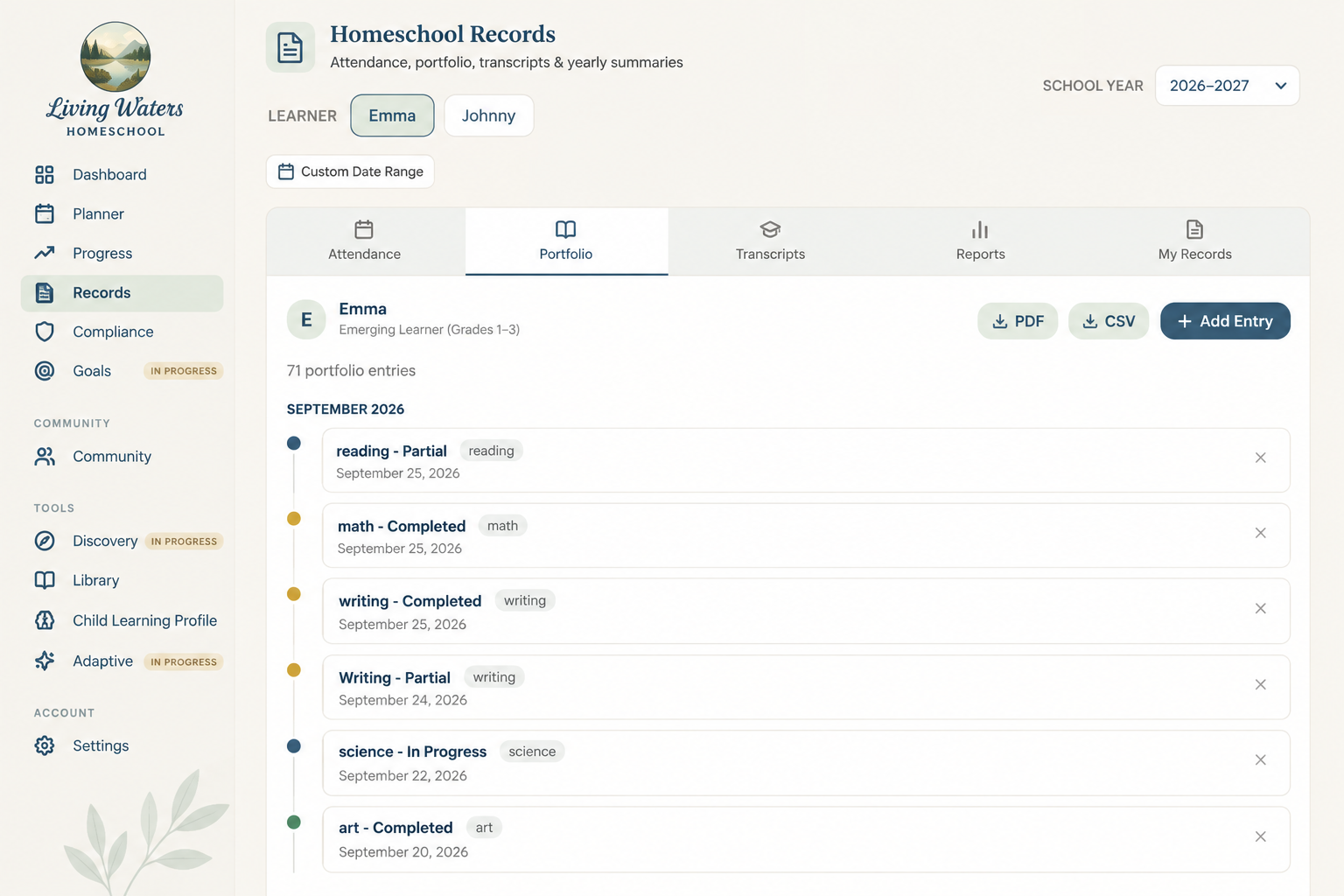The image size is (1344, 896).
Task: Open Settings gear icon
Action: click(x=45, y=745)
